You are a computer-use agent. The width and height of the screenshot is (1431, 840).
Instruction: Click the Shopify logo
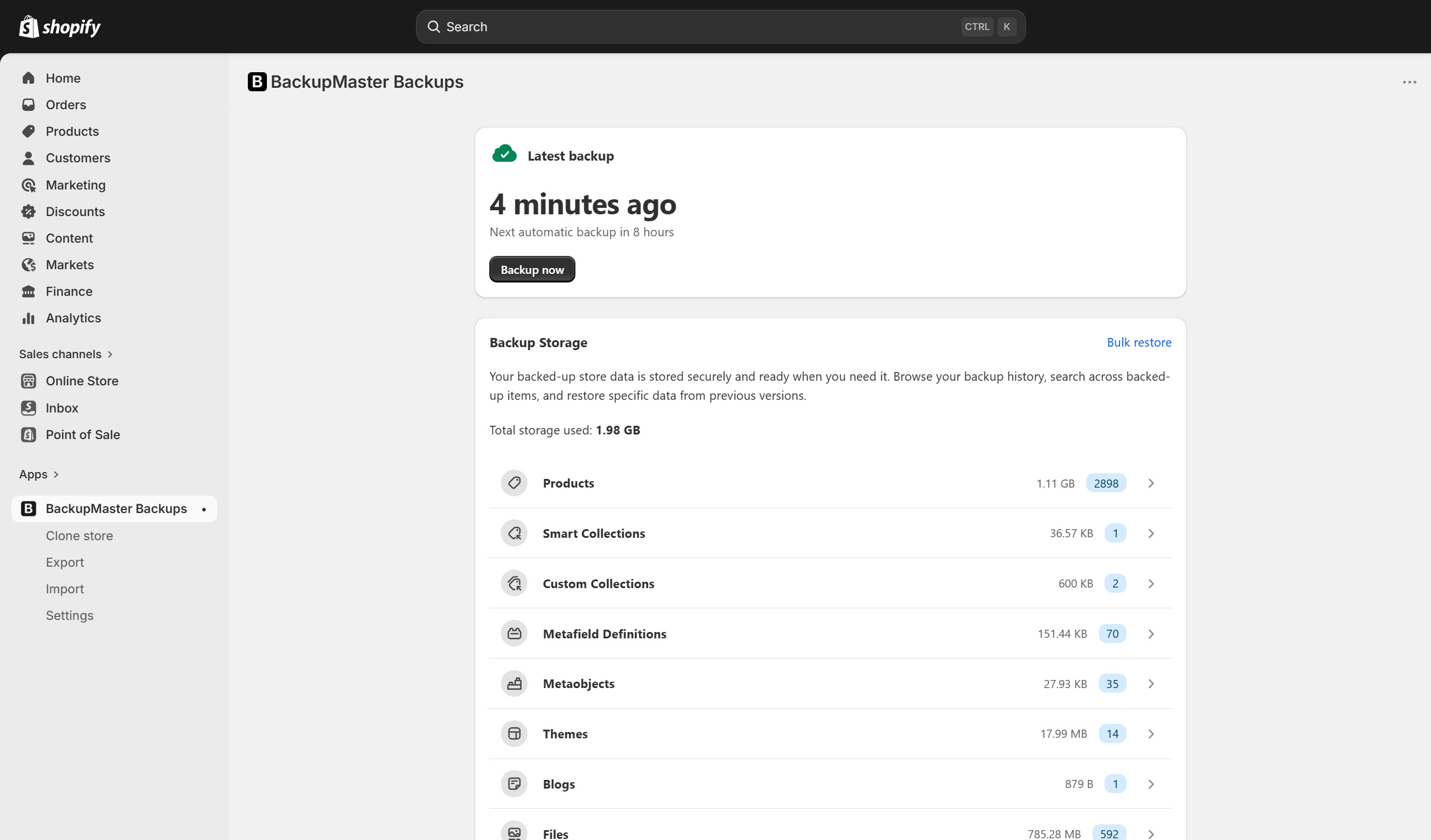pyautogui.click(x=60, y=27)
